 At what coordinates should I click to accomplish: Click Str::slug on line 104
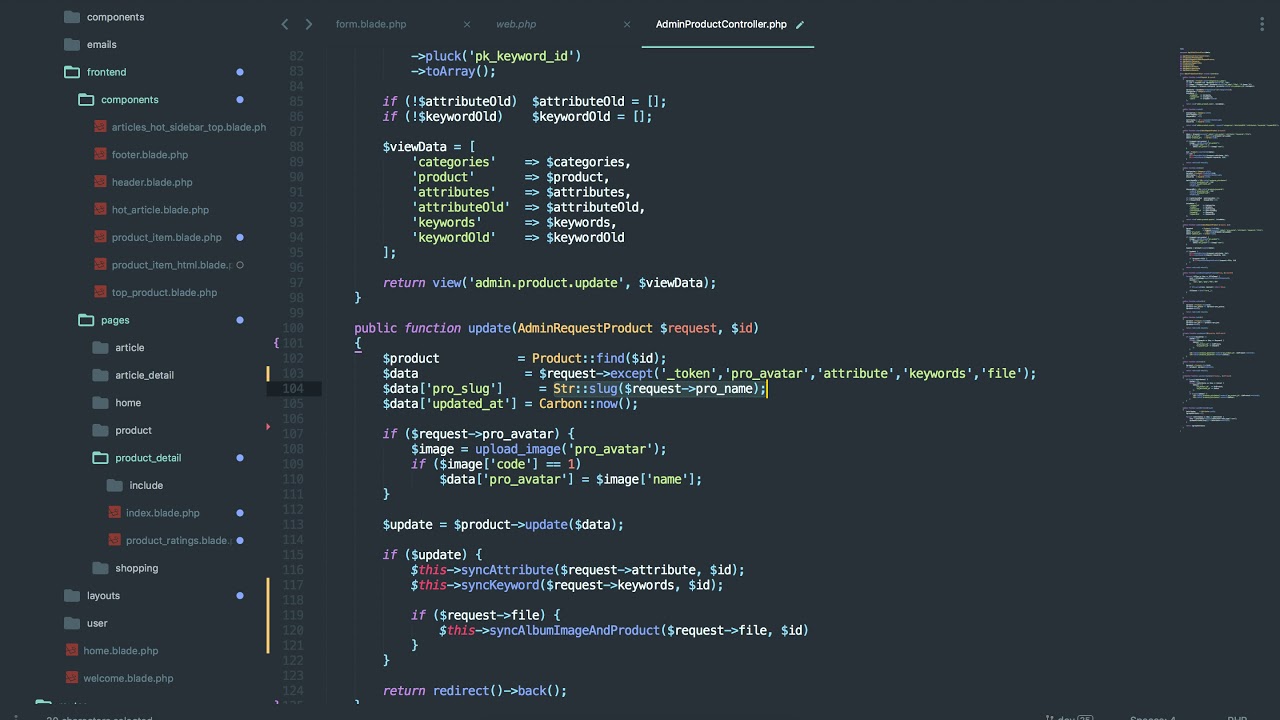tap(585, 388)
